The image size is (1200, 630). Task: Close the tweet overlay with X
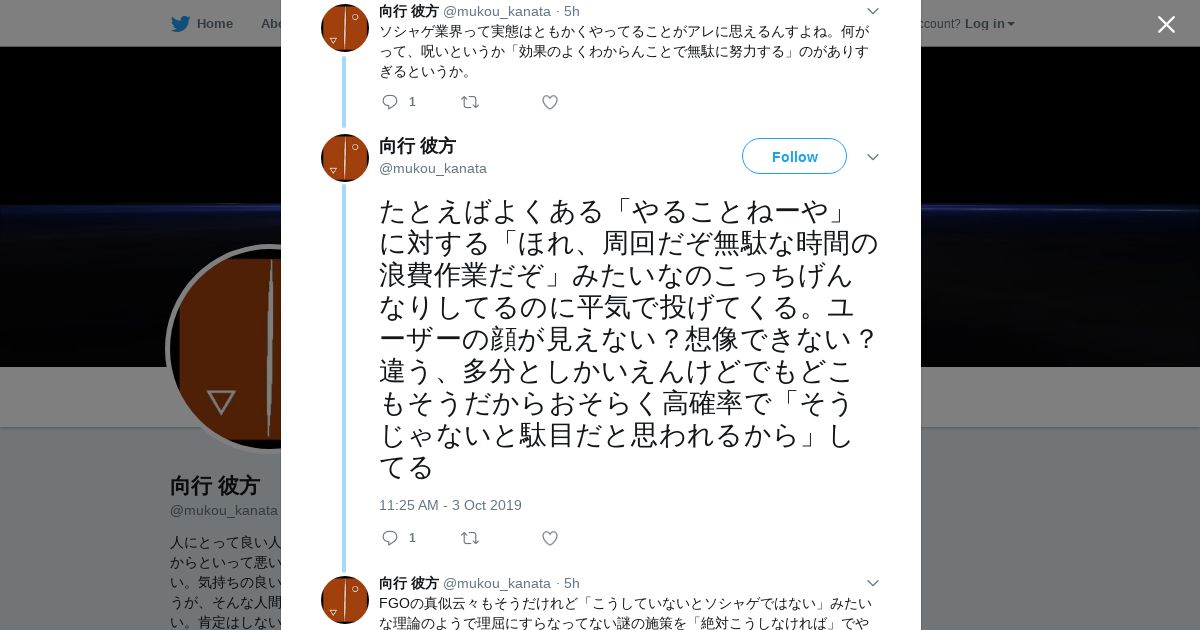tap(1166, 25)
